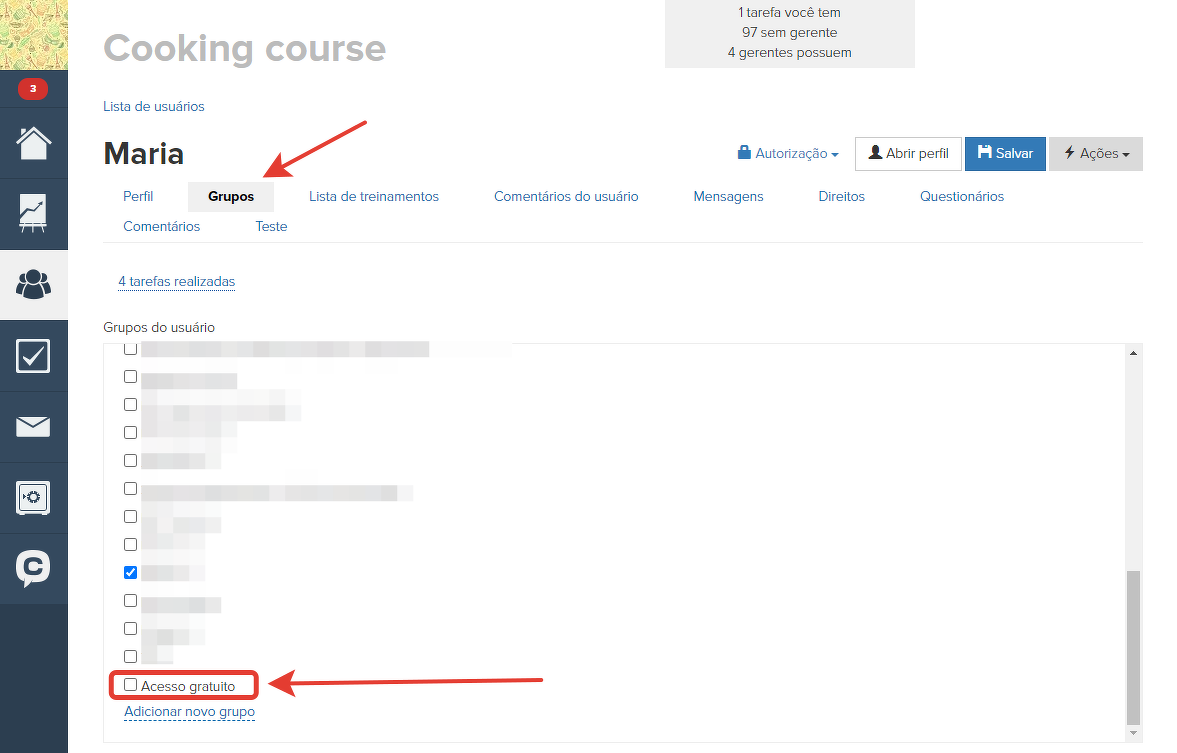Open the home icon in sidebar
Image resolution: width=1177 pixels, height=753 pixels.
(x=33, y=143)
